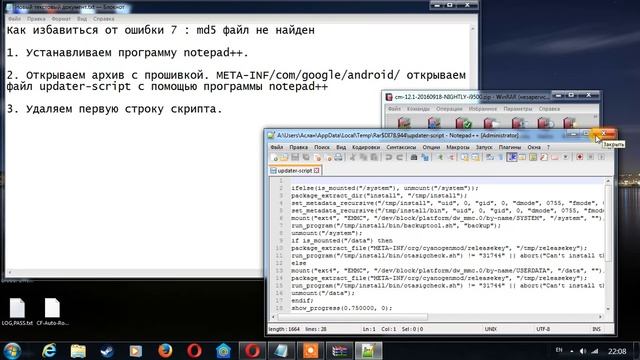Viewport: 640px width, 360px height.
Task: Zoom out using the Notepad++ toolbar icon
Action: tap(451, 157)
